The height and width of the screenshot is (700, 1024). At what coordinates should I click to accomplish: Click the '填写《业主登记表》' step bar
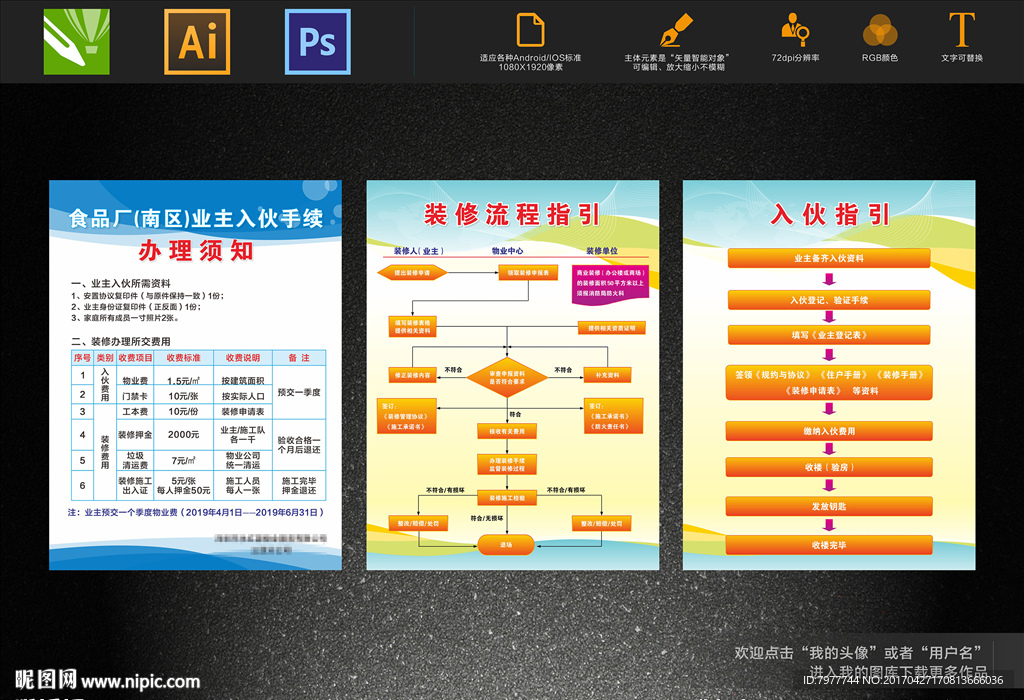tap(829, 335)
